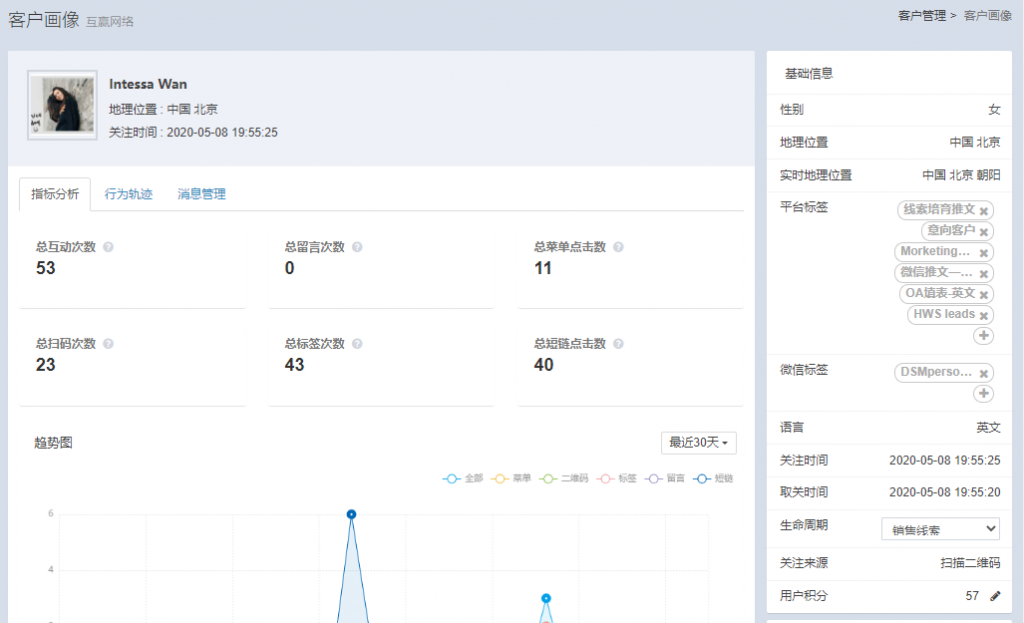Viewport: 1024px width, 623px height.
Task: Hide the 短链 series in chart legend
Action: pos(714,479)
